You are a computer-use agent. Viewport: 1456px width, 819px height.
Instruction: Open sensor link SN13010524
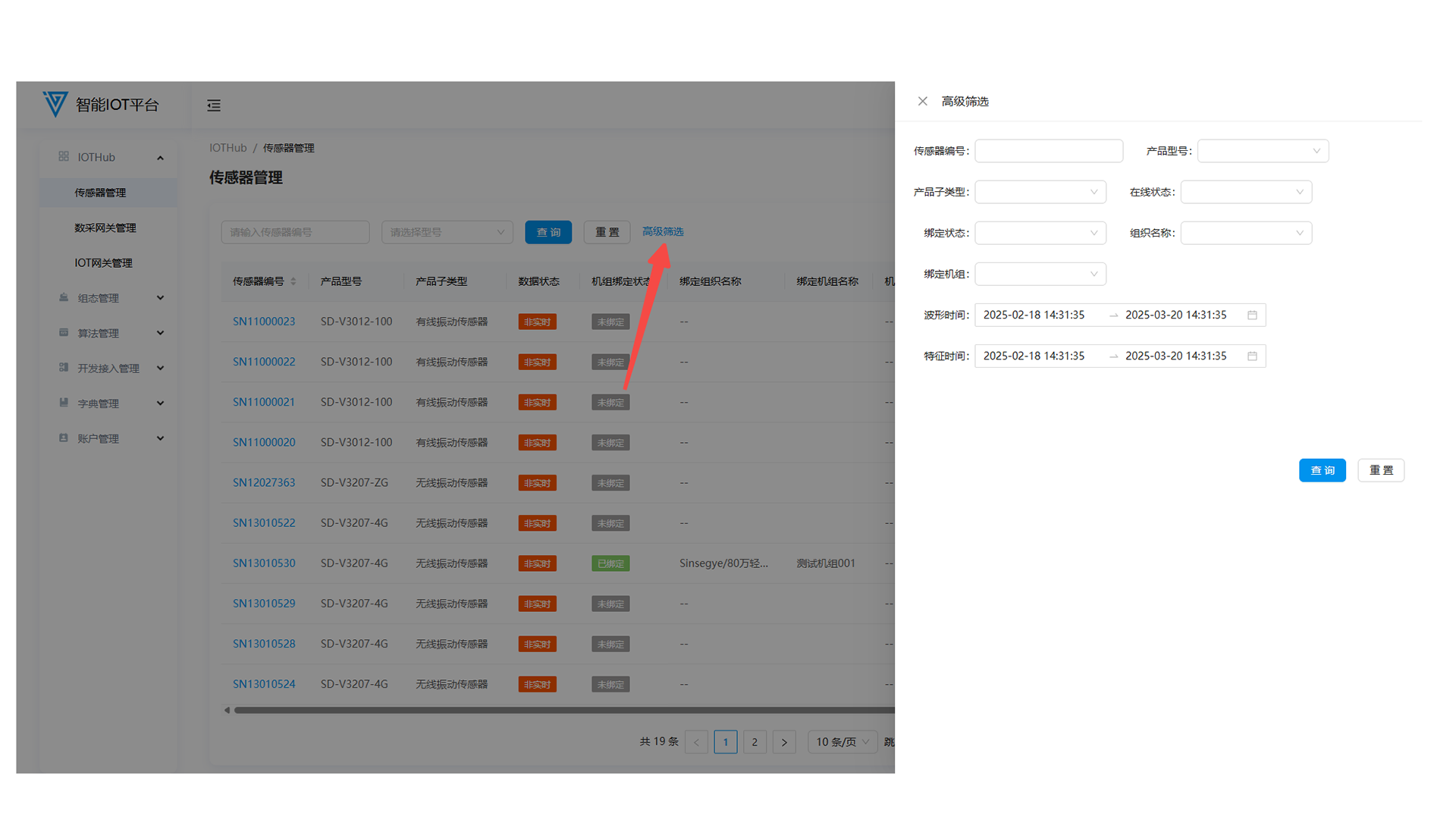click(x=264, y=684)
